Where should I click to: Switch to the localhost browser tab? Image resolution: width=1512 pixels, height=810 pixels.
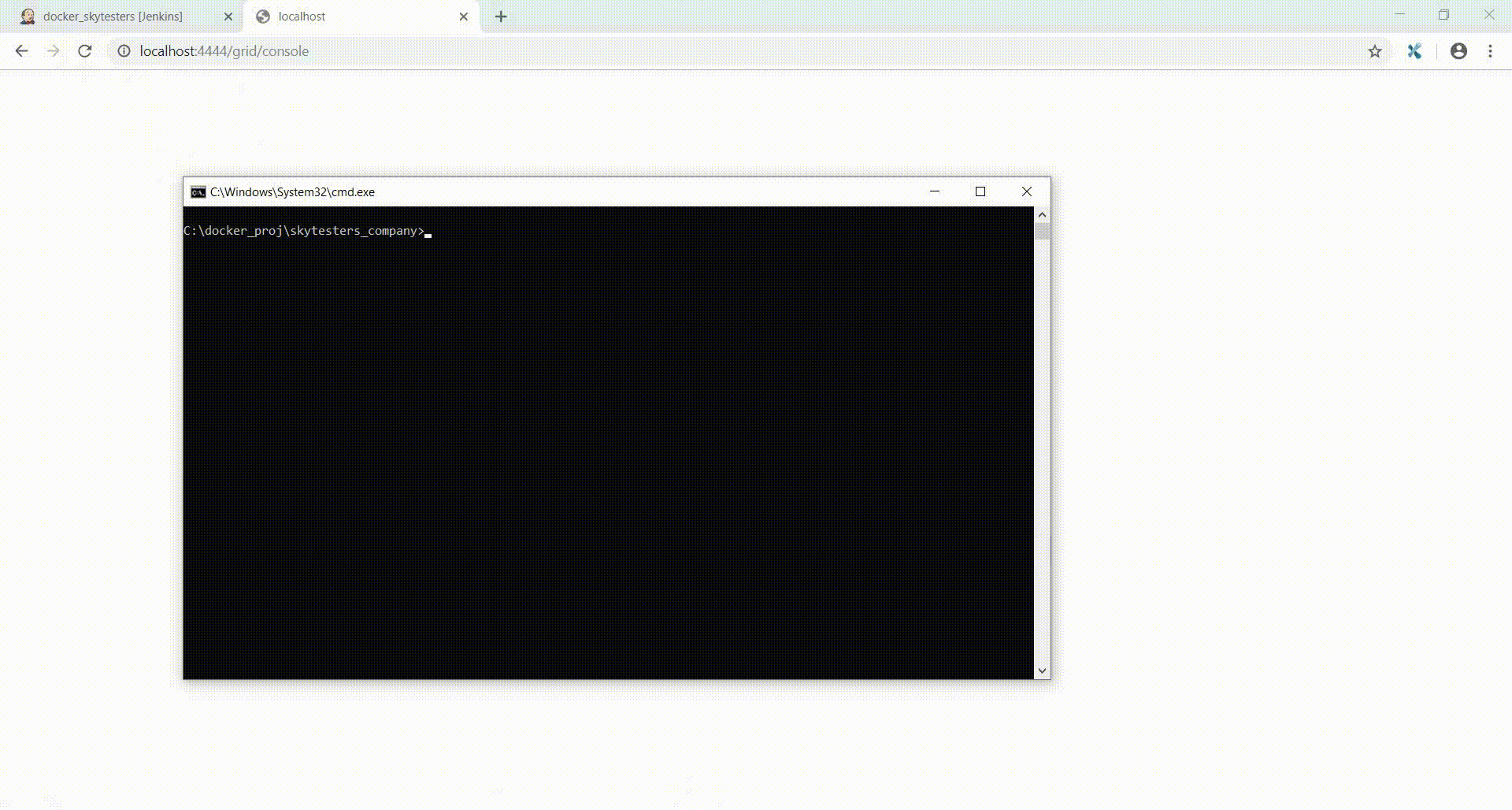(x=362, y=17)
